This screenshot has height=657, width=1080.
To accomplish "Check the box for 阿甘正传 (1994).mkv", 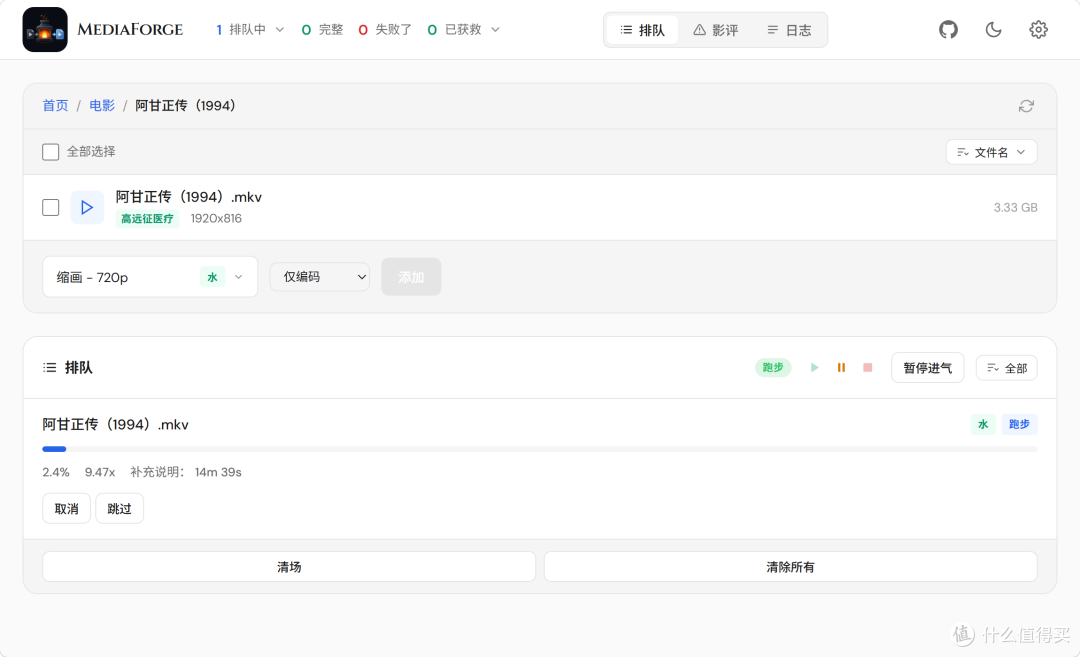I will click(x=50, y=207).
